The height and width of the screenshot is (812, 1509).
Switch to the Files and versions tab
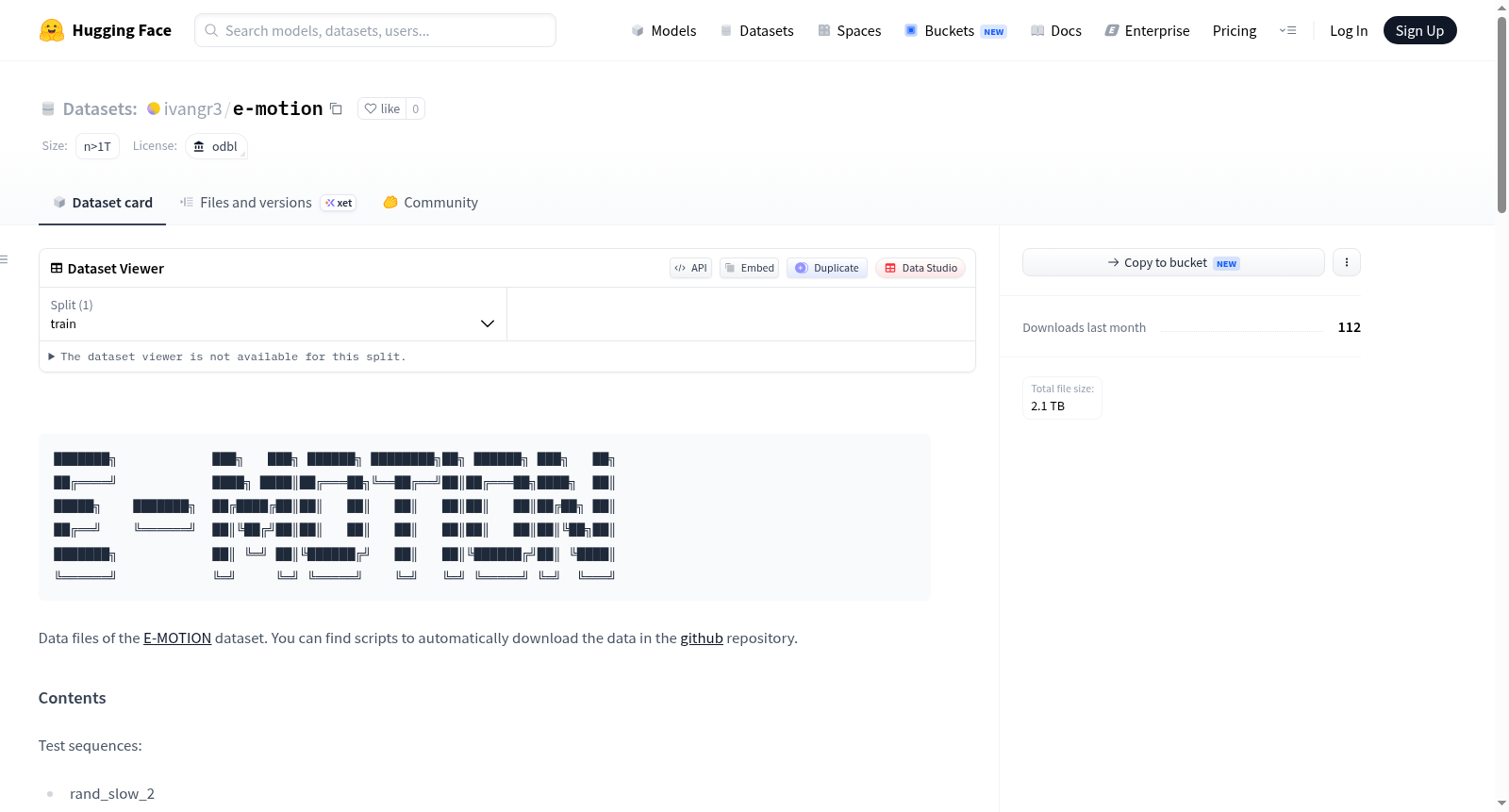[x=268, y=203]
